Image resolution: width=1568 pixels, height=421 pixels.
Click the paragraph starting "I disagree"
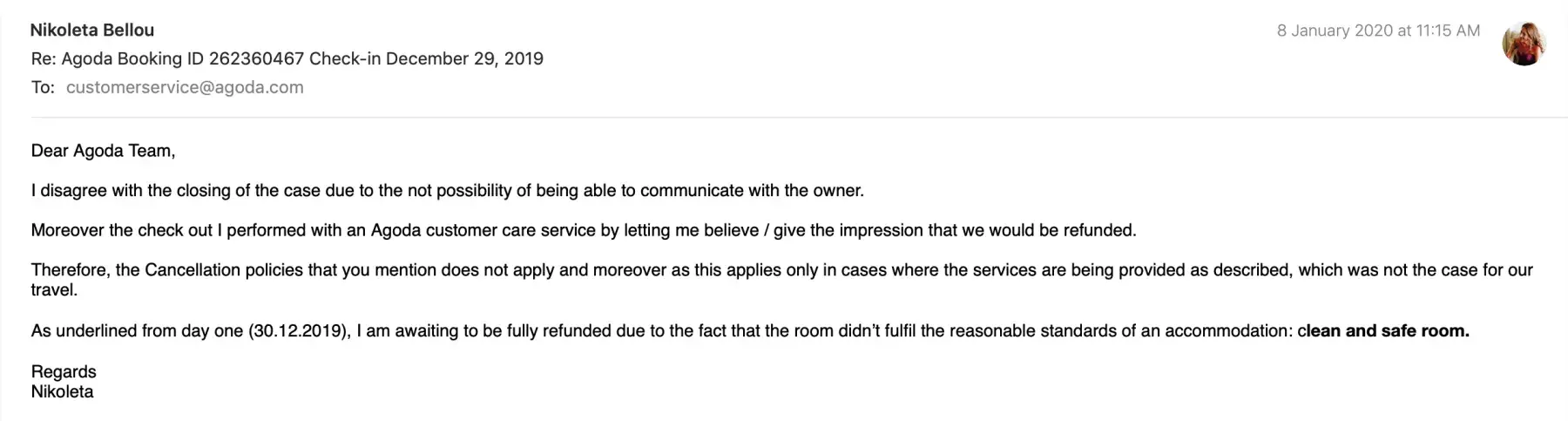coord(447,190)
